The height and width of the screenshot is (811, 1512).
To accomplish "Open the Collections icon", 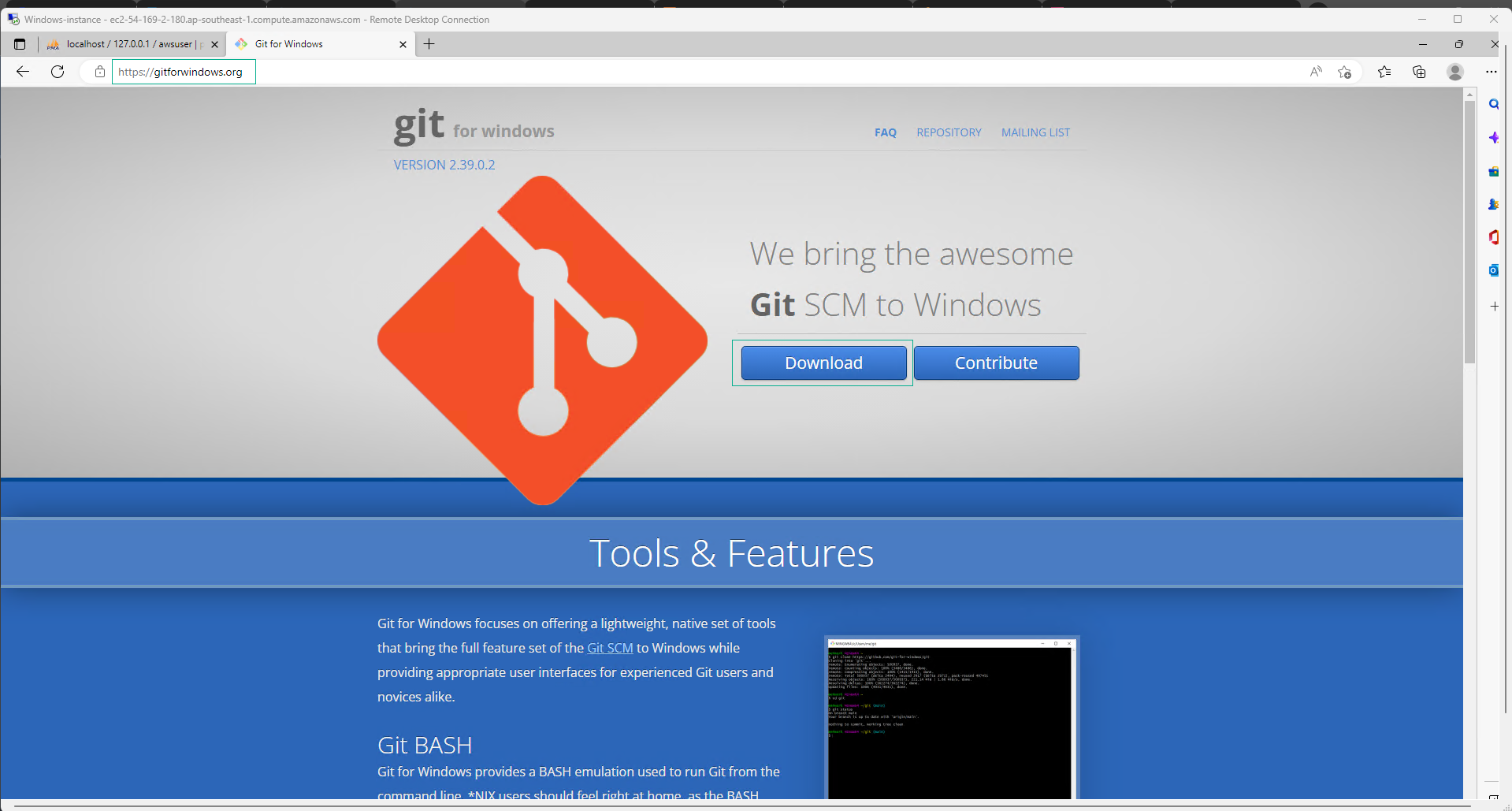I will [x=1419, y=72].
